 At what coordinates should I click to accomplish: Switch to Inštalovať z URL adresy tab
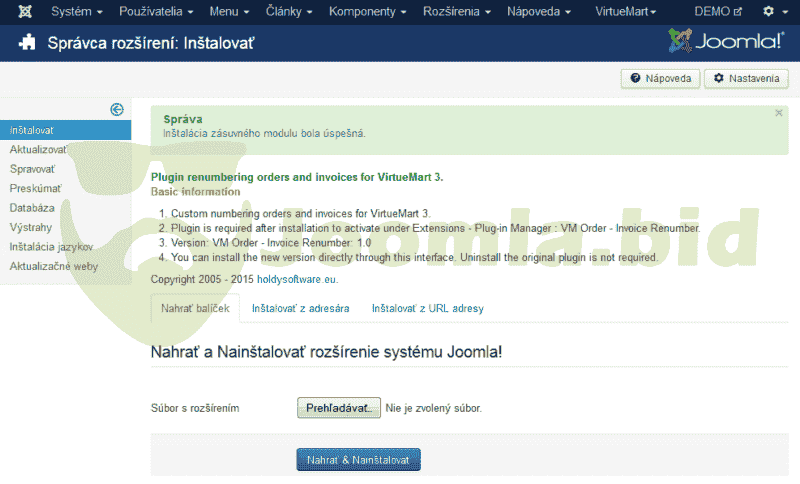[x=427, y=309]
